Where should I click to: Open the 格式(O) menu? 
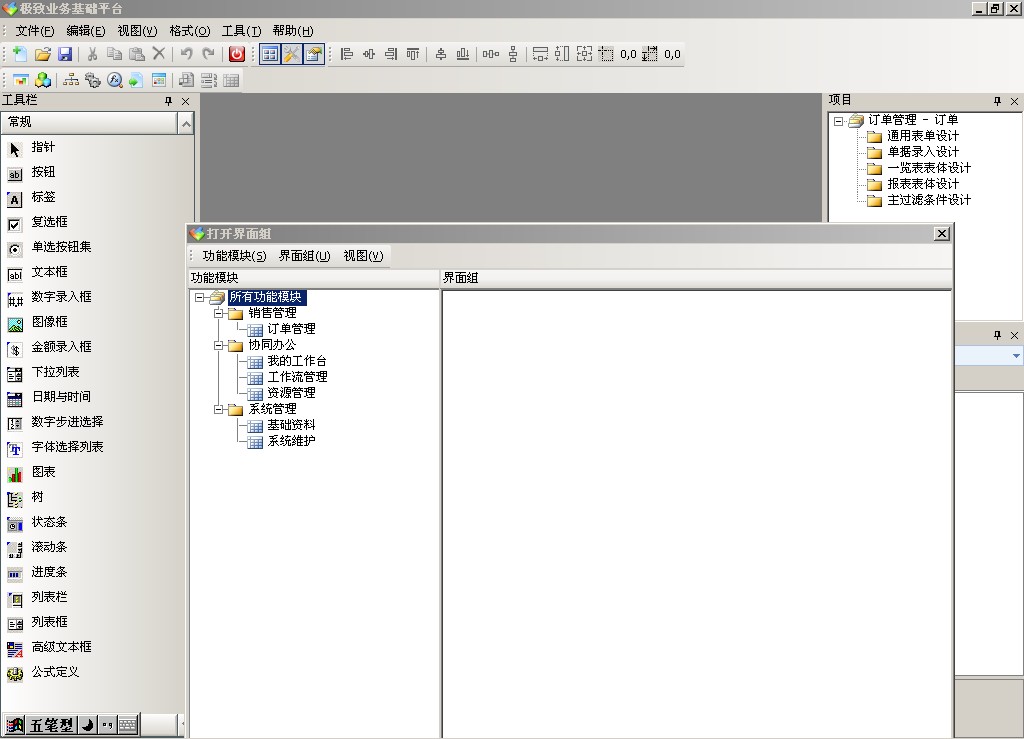click(x=189, y=31)
